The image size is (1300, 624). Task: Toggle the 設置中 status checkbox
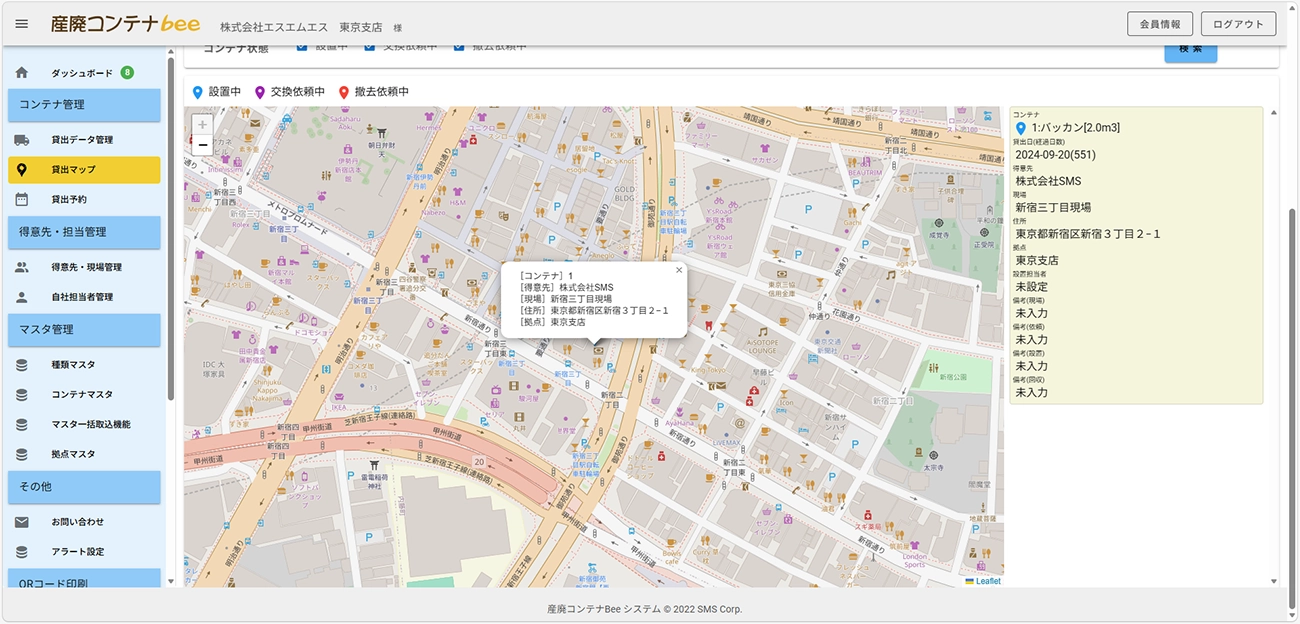[302, 48]
